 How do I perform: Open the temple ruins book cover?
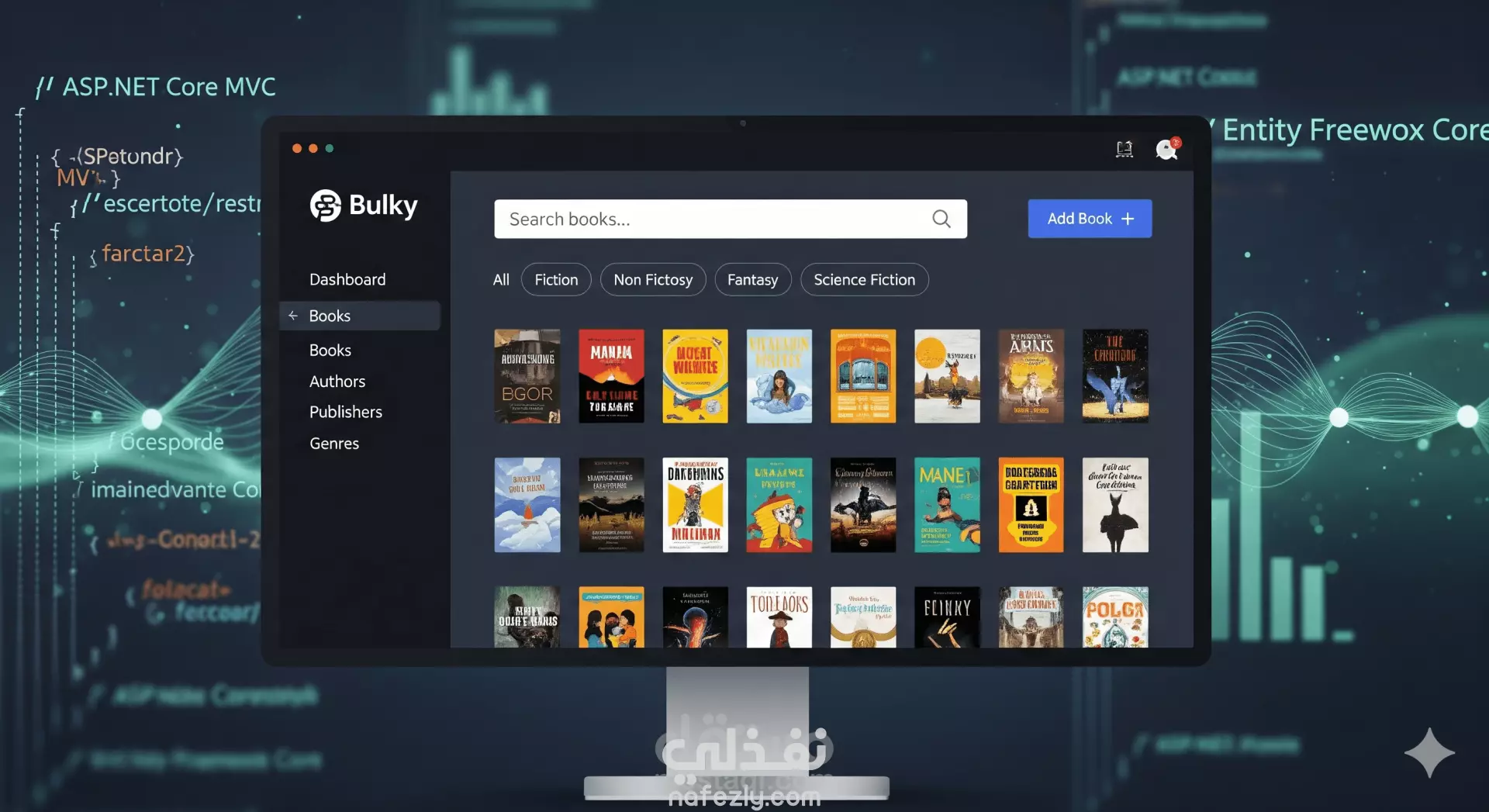(1031, 617)
